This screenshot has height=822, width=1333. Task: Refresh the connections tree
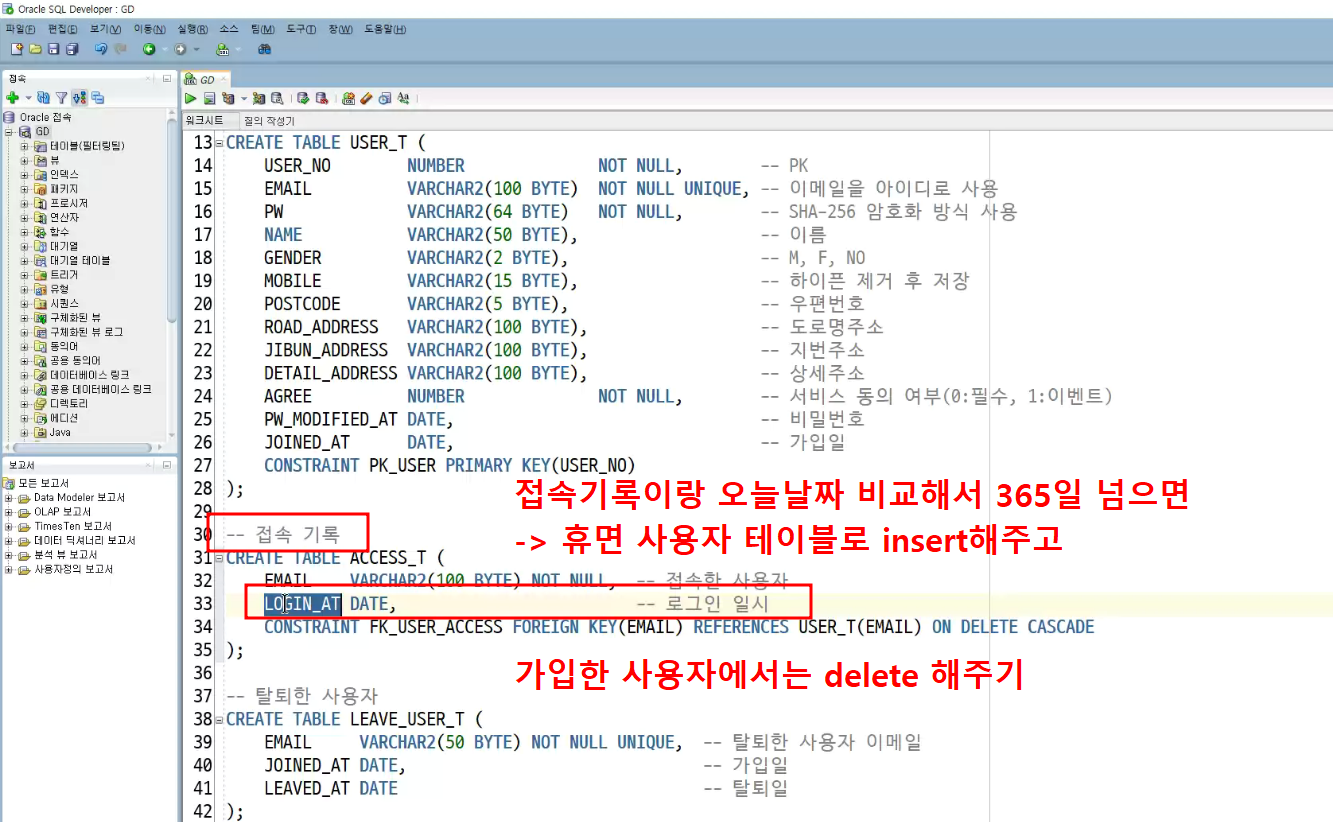43,98
